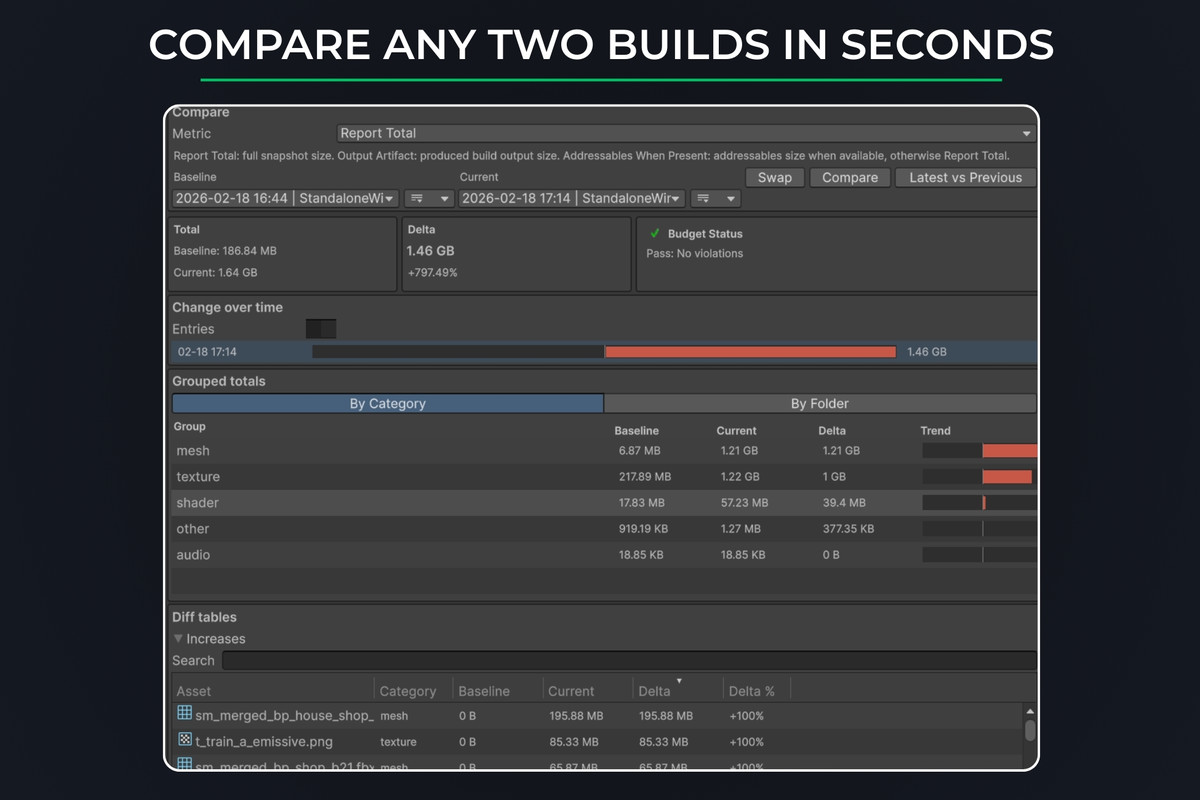The height and width of the screenshot is (800, 1200).
Task: Select the sm_merged_bp_house_shop_ asset row
Action: click(597, 715)
